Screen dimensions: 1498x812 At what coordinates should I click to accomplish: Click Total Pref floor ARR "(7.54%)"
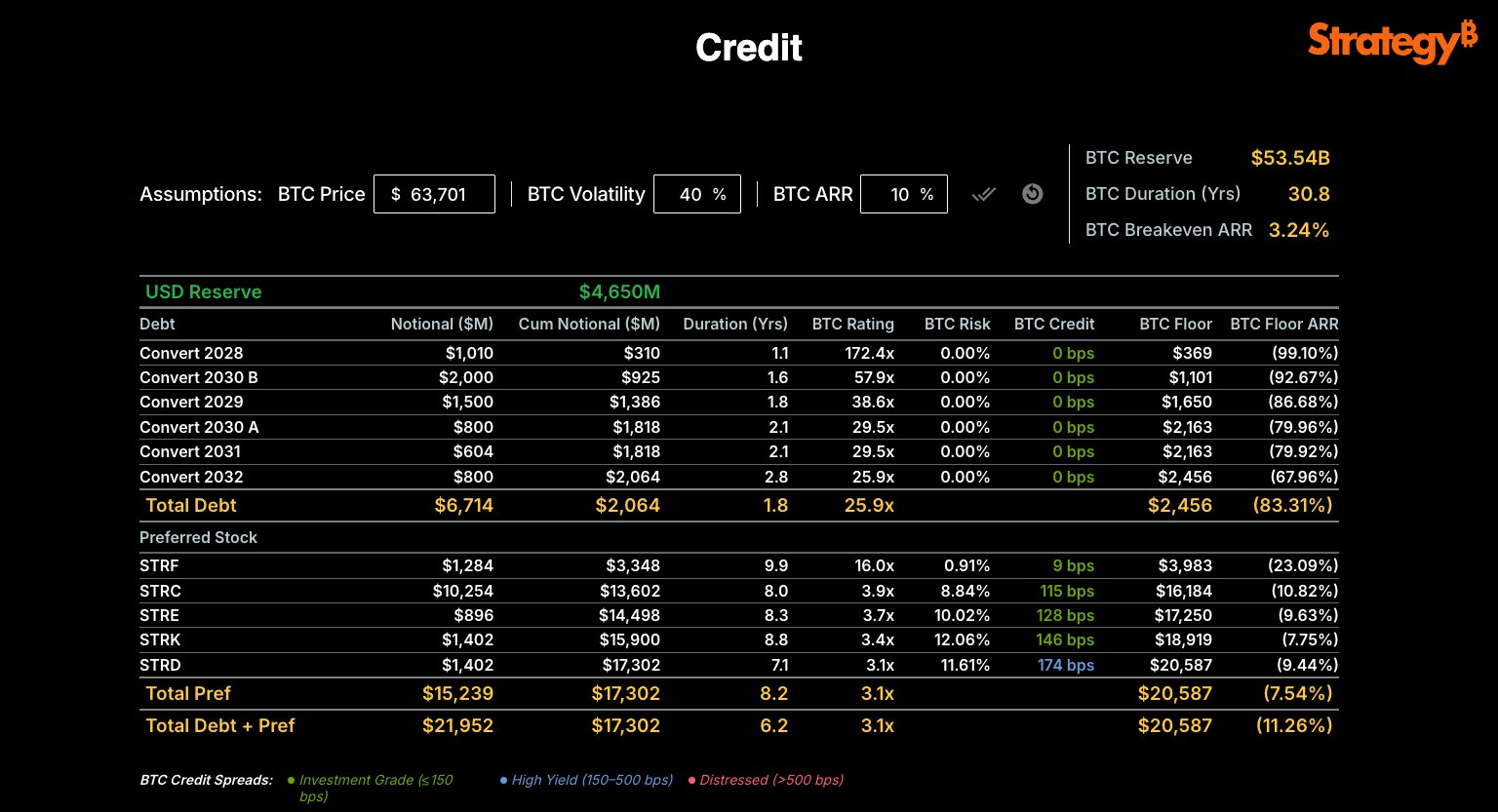(x=1296, y=693)
